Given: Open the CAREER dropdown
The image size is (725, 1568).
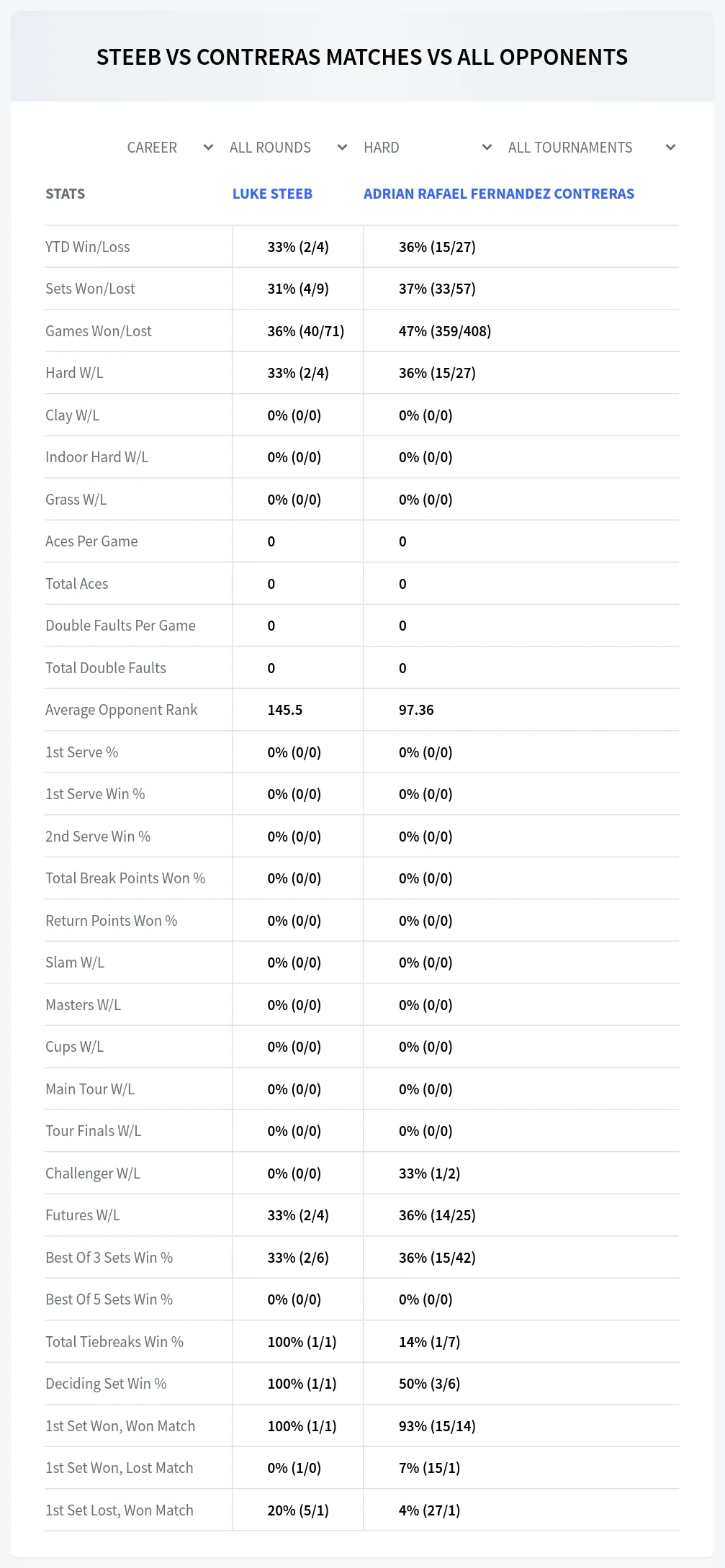Looking at the screenshot, I should pyautogui.click(x=170, y=148).
